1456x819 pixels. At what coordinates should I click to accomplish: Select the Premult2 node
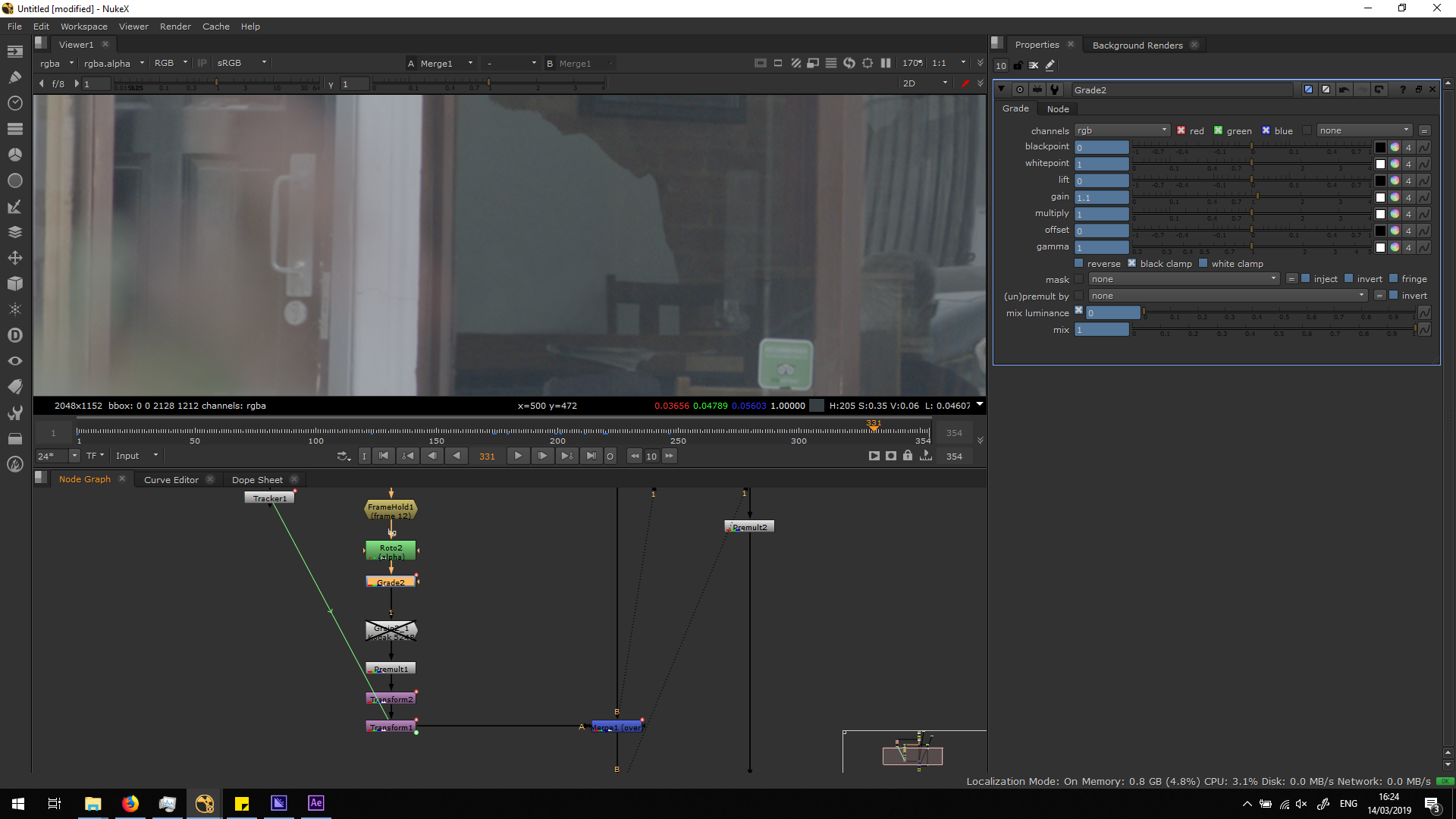point(749,526)
